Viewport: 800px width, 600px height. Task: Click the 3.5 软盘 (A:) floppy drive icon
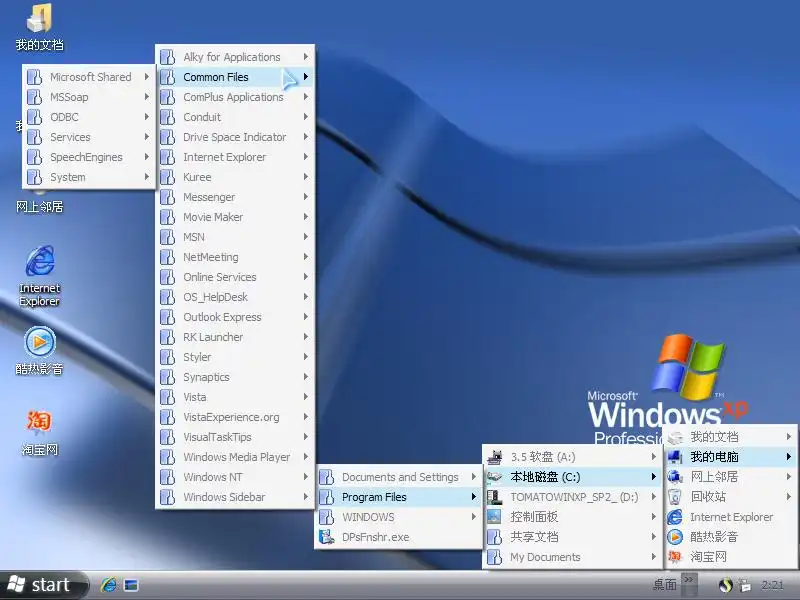click(494, 457)
